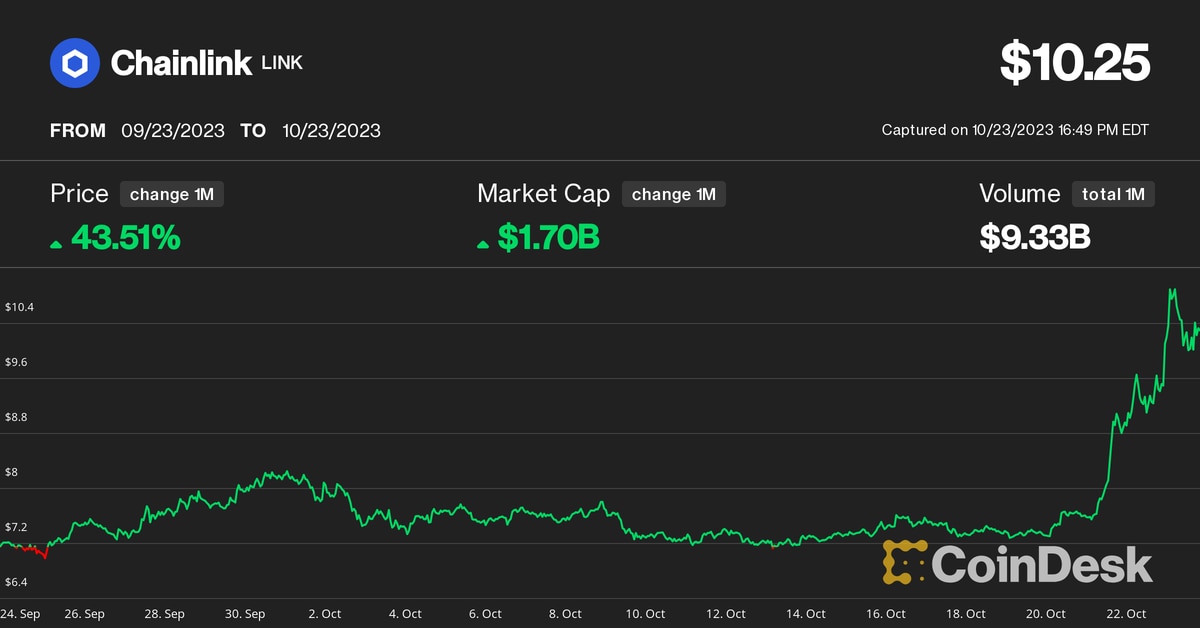Toggle the Market Cap 'change 1M' badge
The height and width of the screenshot is (628, 1200).
[674, 194]
